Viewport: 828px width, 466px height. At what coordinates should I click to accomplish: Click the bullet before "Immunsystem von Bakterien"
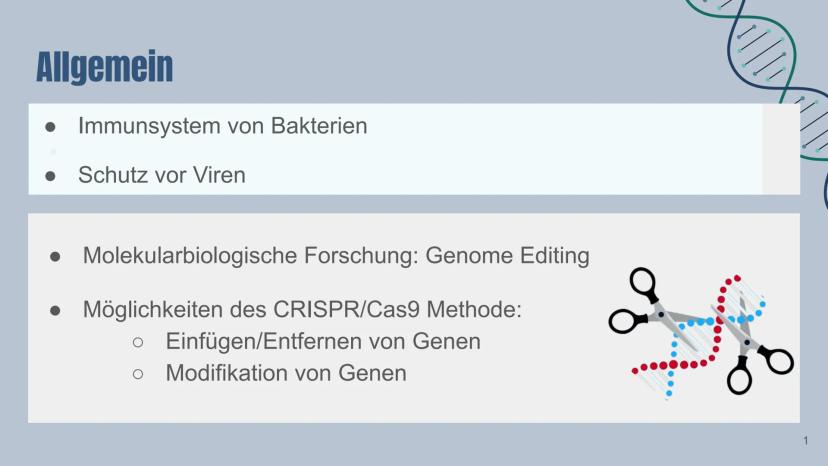coord(51,127)
